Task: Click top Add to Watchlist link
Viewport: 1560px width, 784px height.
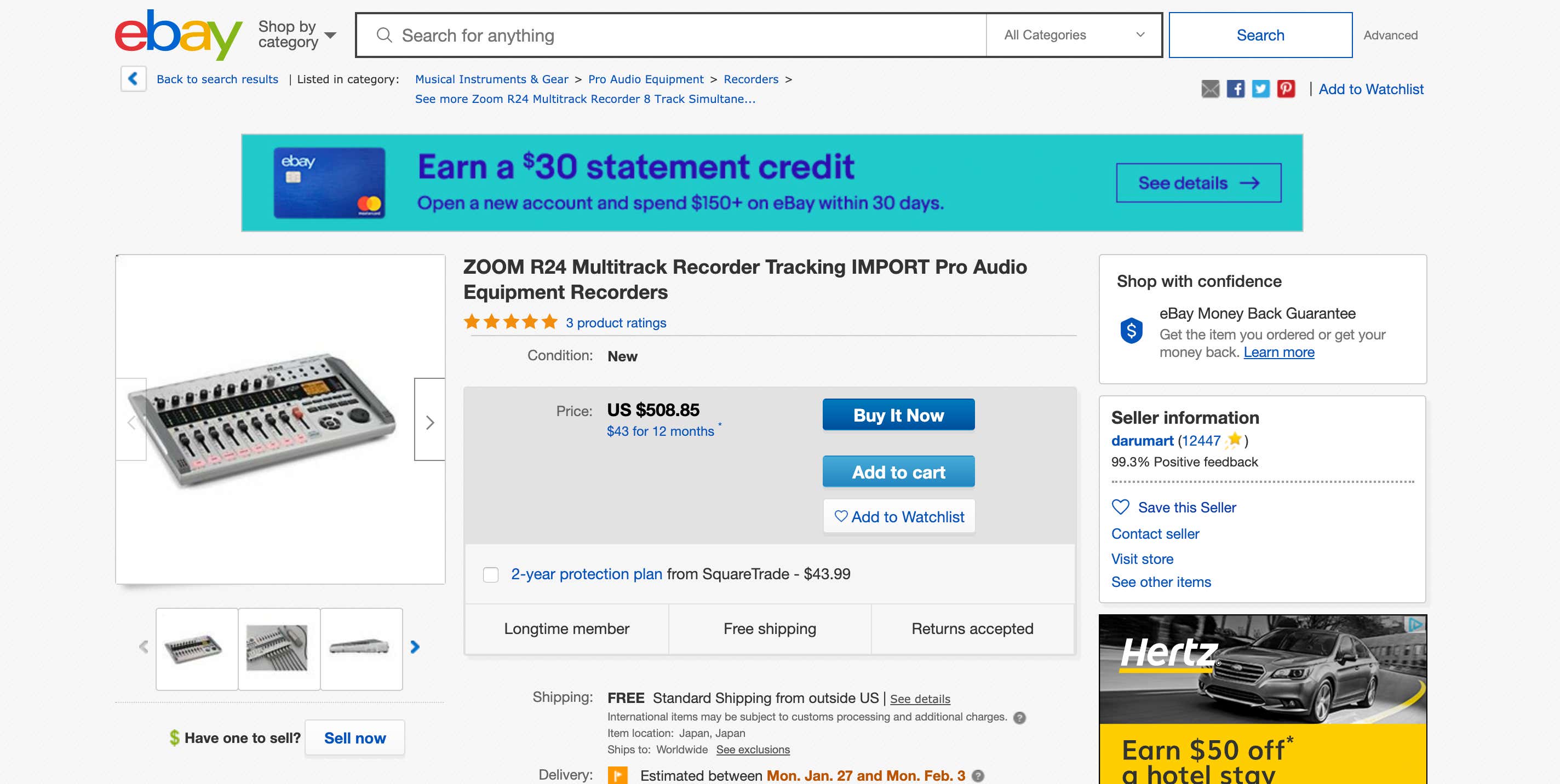Action: 1371,89
